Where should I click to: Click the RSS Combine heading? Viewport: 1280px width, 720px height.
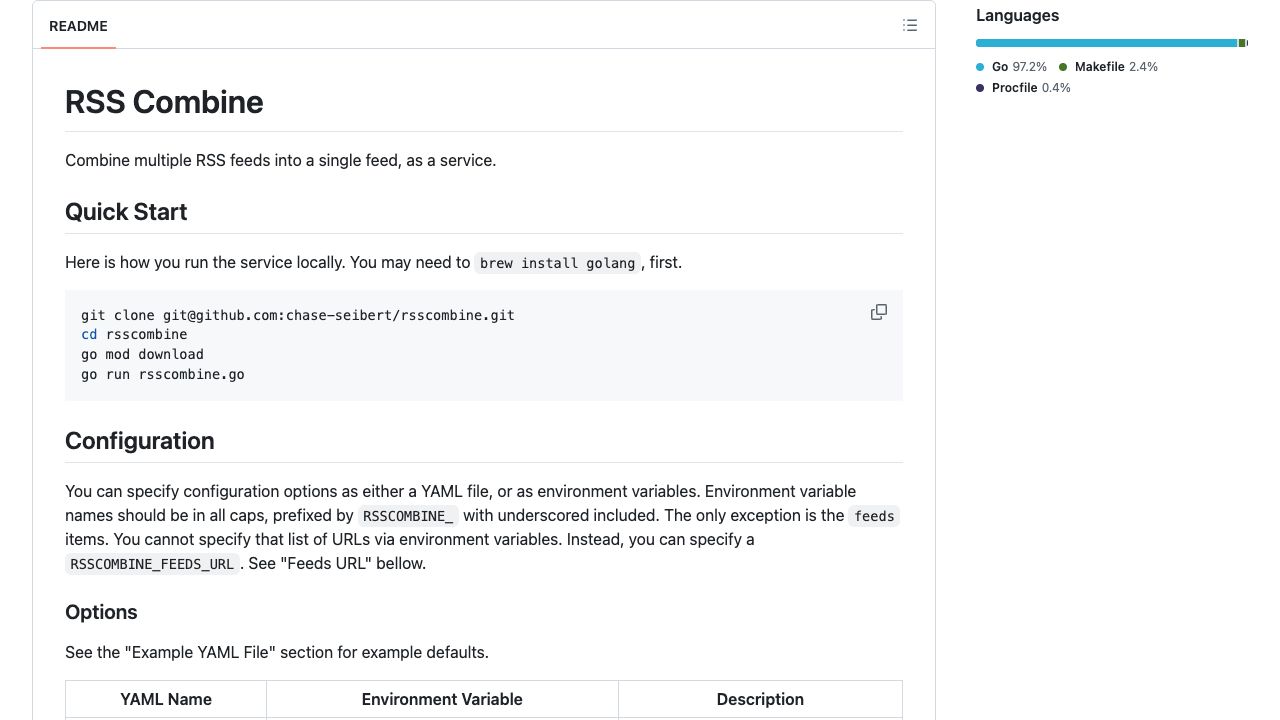[164, 102]
